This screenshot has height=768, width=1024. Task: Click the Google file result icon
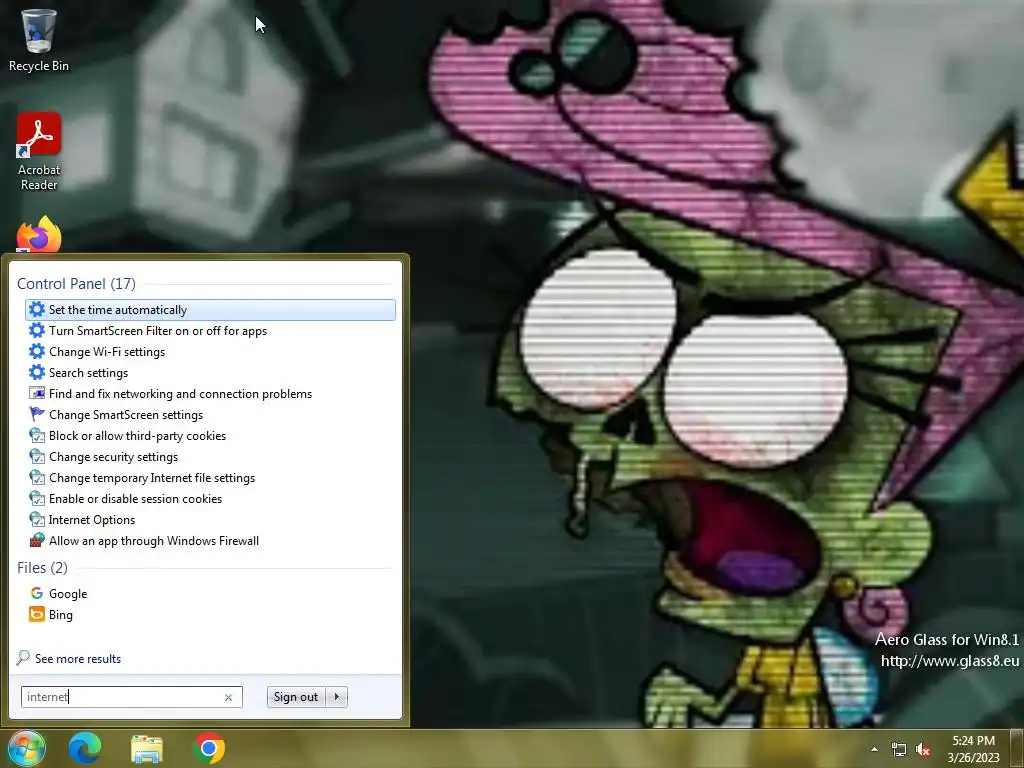point(37,593)
